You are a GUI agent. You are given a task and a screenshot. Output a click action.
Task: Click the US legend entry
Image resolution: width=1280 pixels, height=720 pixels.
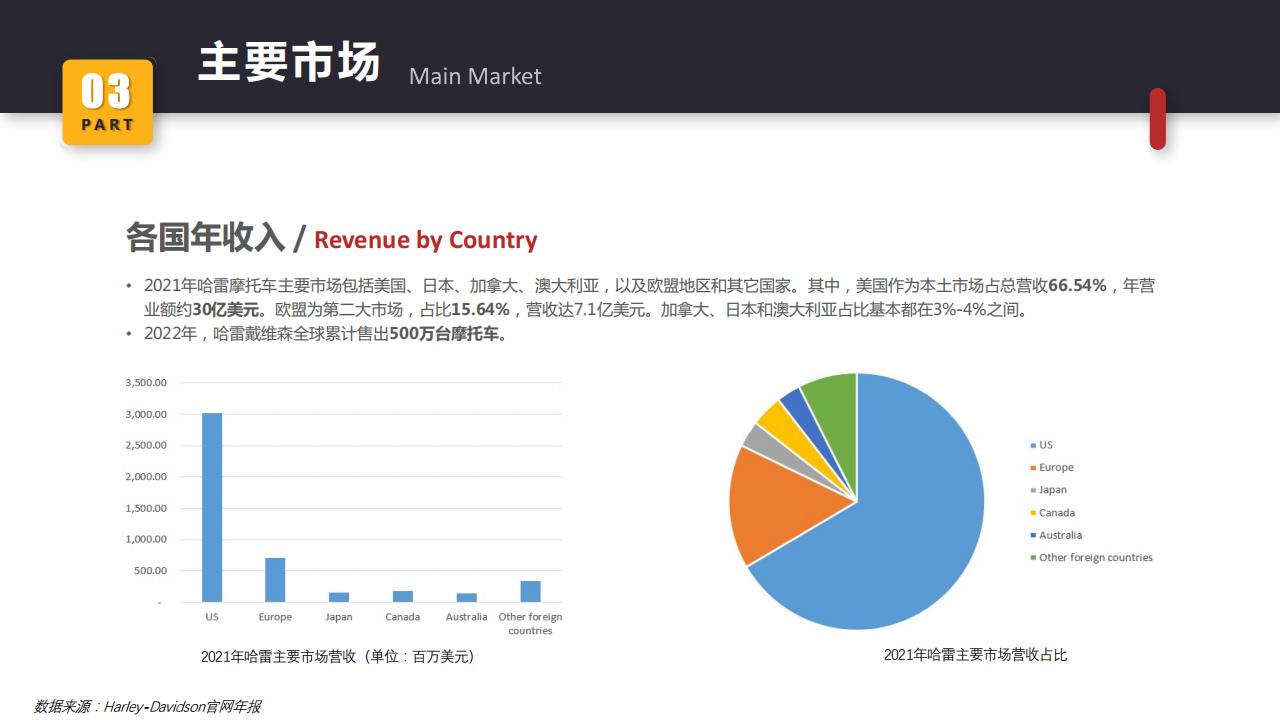(1041, 445)
